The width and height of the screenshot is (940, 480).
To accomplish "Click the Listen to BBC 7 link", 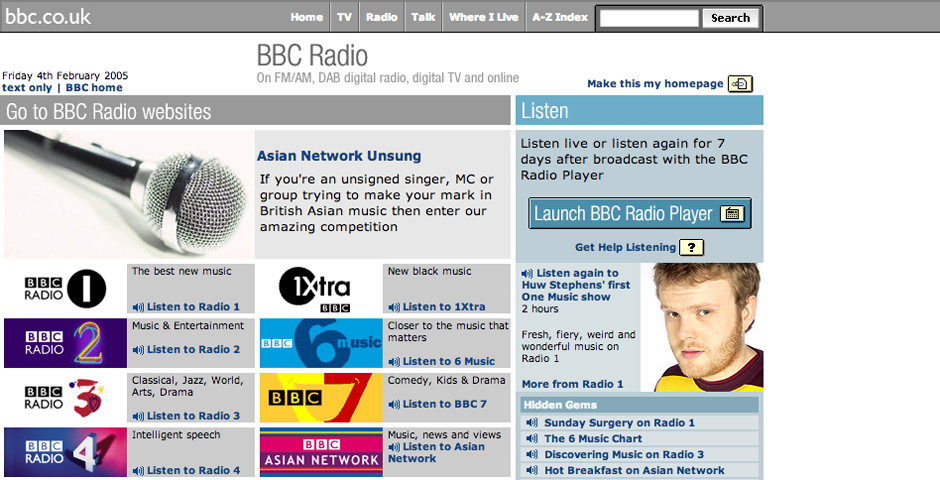I will pyautogui.click(x=445, y=404).
